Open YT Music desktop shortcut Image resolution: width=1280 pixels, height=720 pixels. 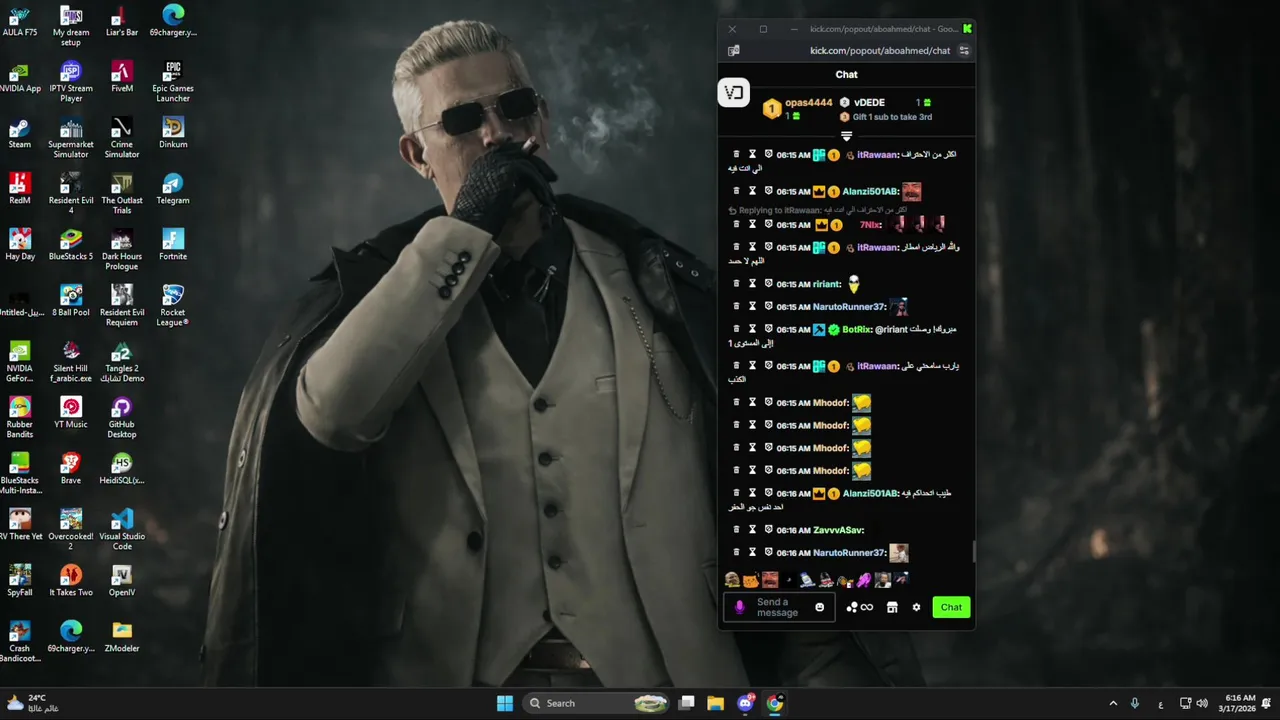pyautogui.click(x=71, y=413)
